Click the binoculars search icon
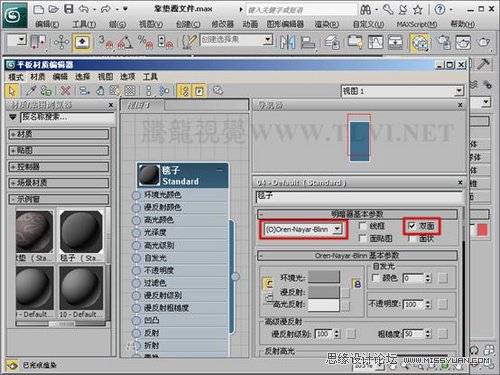This screenshot has height=375, width=500. coord(366,10)
